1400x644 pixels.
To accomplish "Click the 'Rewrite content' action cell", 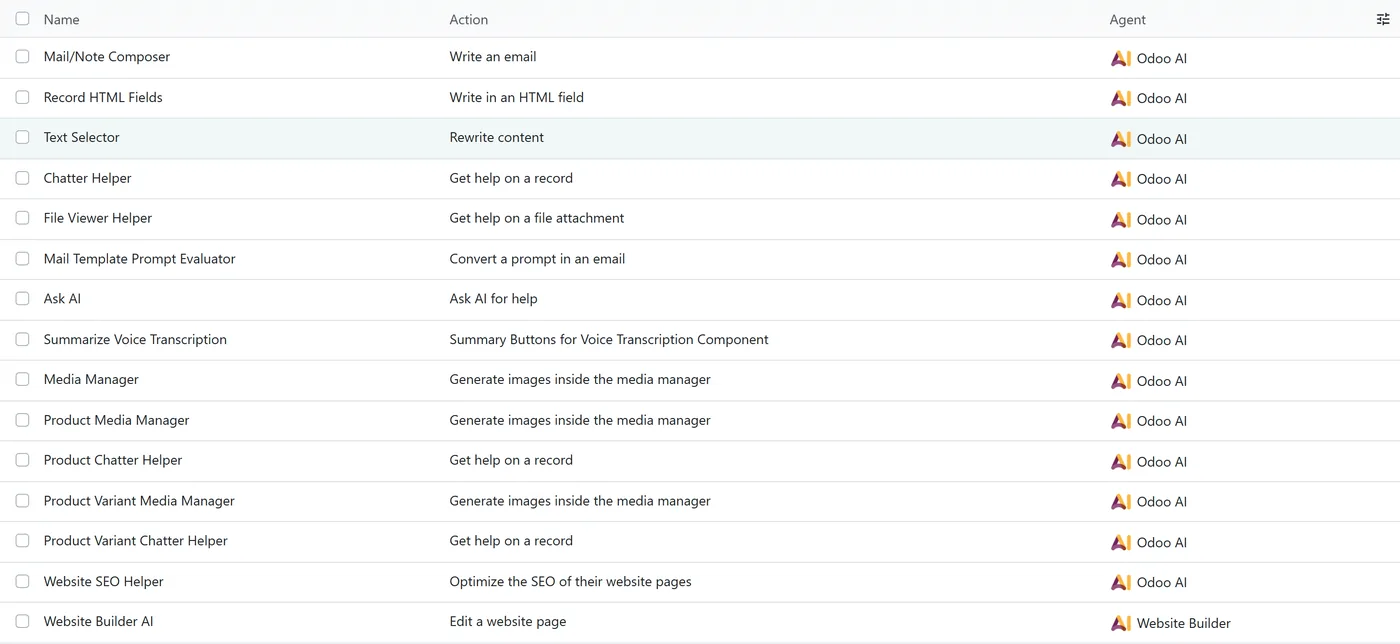I will coord(497,137).
